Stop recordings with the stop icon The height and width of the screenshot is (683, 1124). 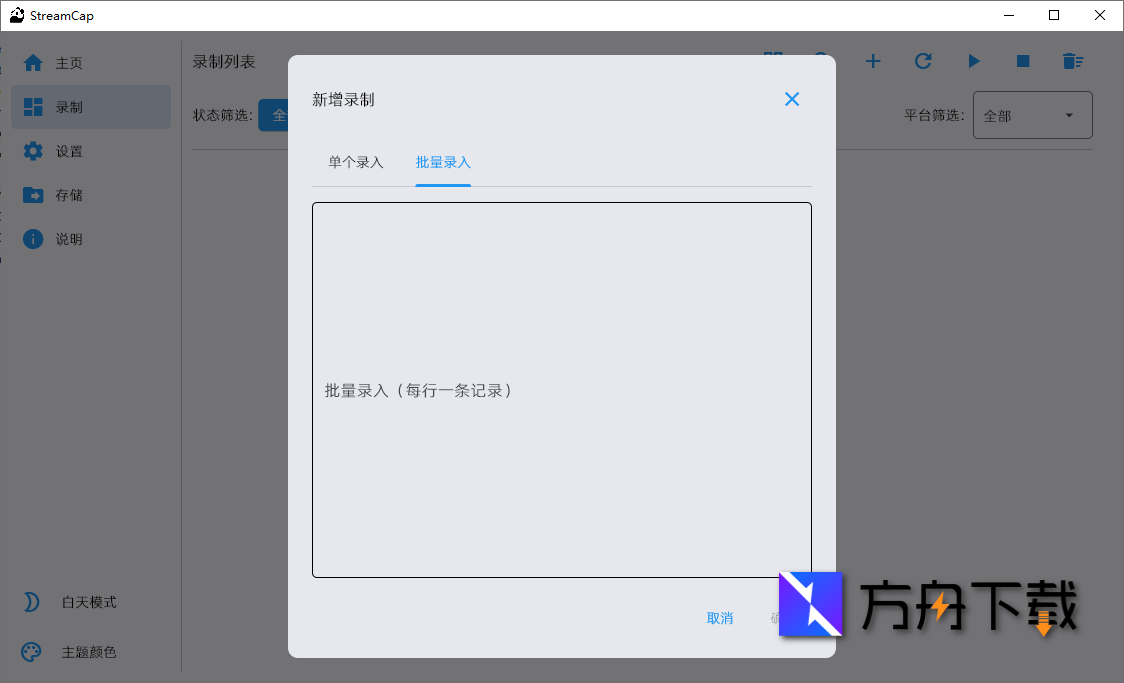[1023, 61]
